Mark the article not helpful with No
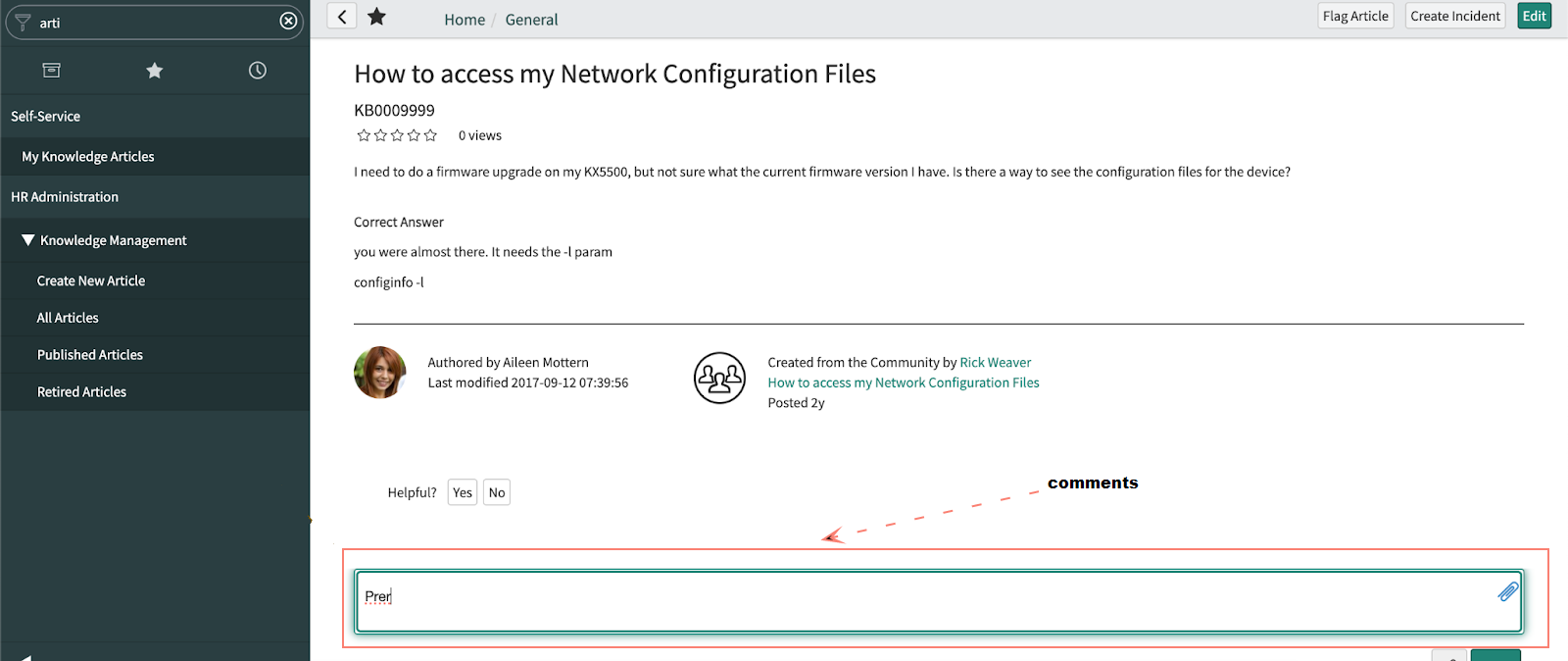 click(x=497, y=492)
